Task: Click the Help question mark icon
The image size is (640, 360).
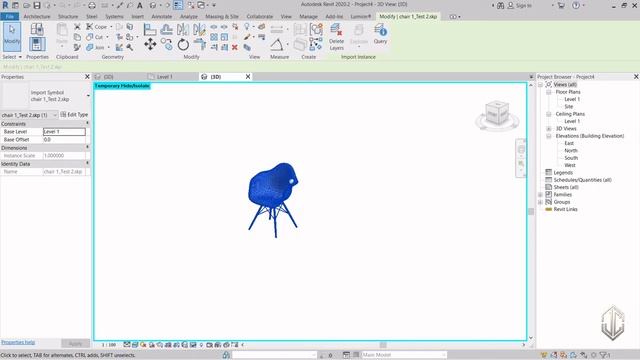Action: 576,5
